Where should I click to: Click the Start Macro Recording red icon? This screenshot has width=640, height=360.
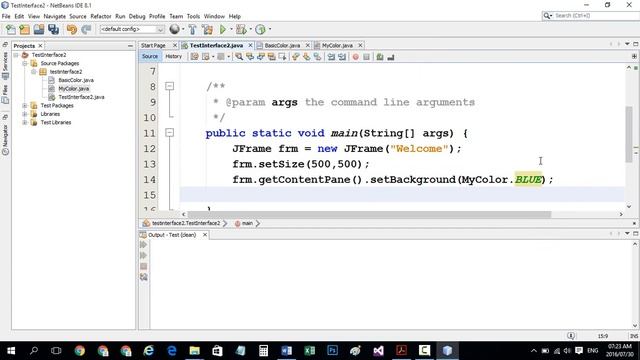pos(356,57)
